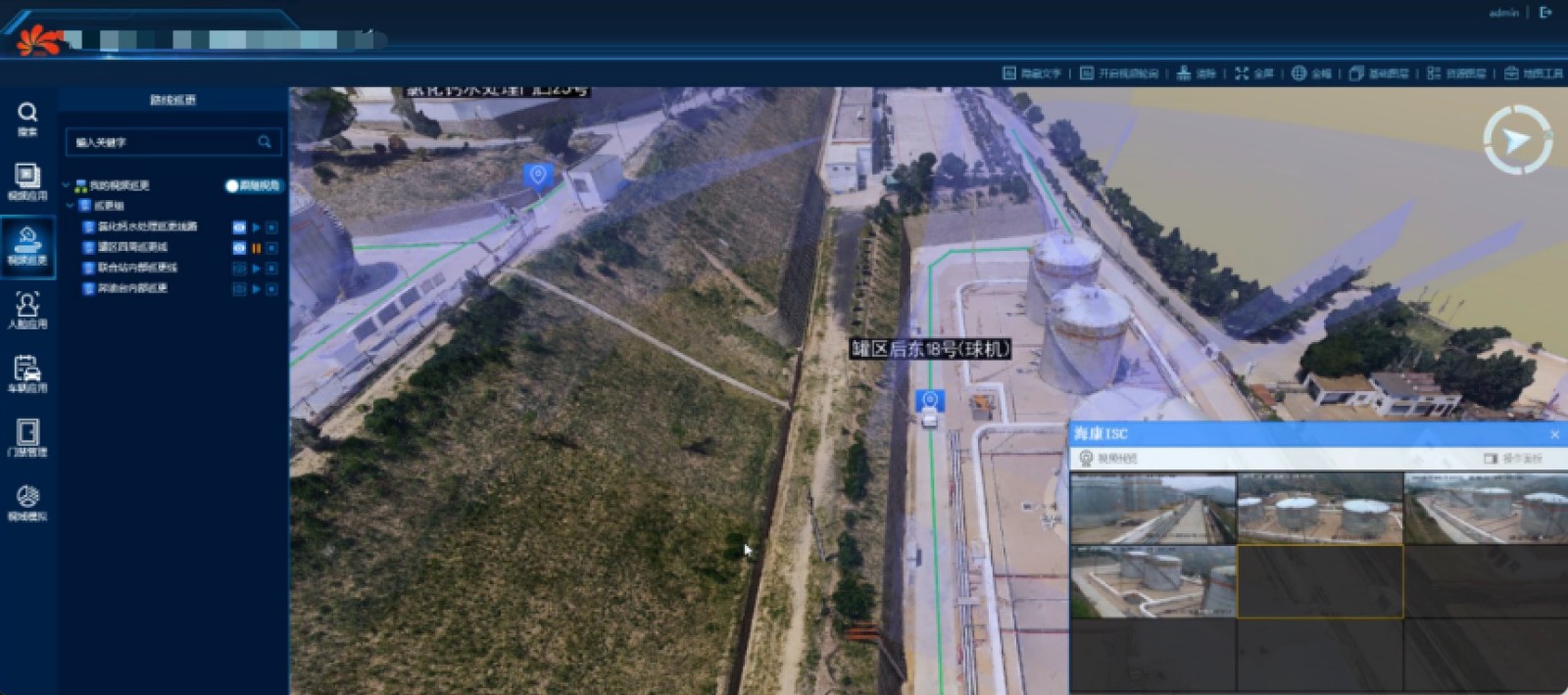Open the resource layers toolbar item
This screenshot has height=695, width=1568.
tap(1456, 74)
